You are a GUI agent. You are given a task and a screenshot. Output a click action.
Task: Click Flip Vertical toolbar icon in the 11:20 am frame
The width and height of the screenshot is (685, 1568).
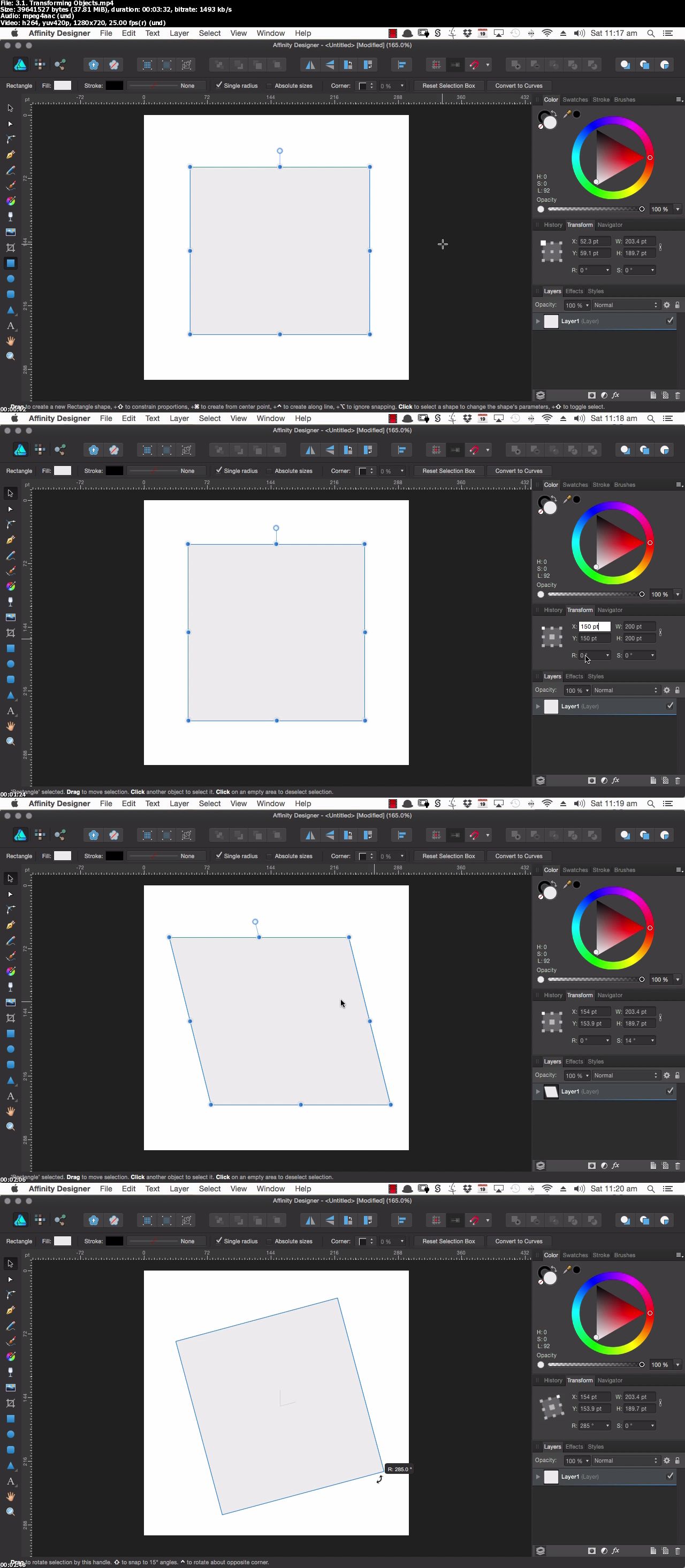(x=330, y=1220)
